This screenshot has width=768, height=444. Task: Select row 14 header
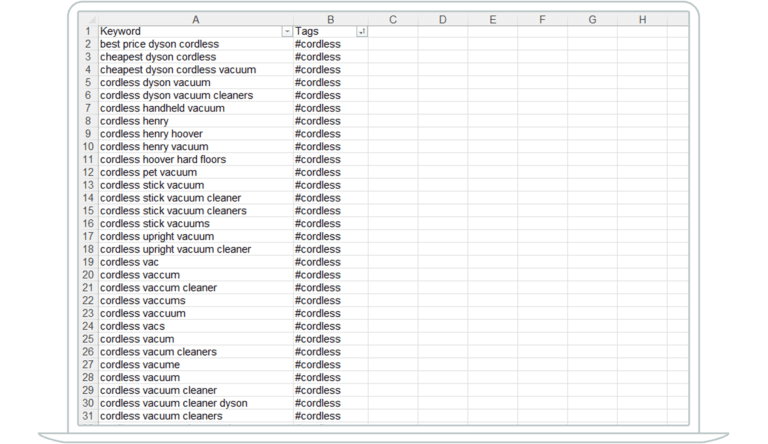pos(88,198)
